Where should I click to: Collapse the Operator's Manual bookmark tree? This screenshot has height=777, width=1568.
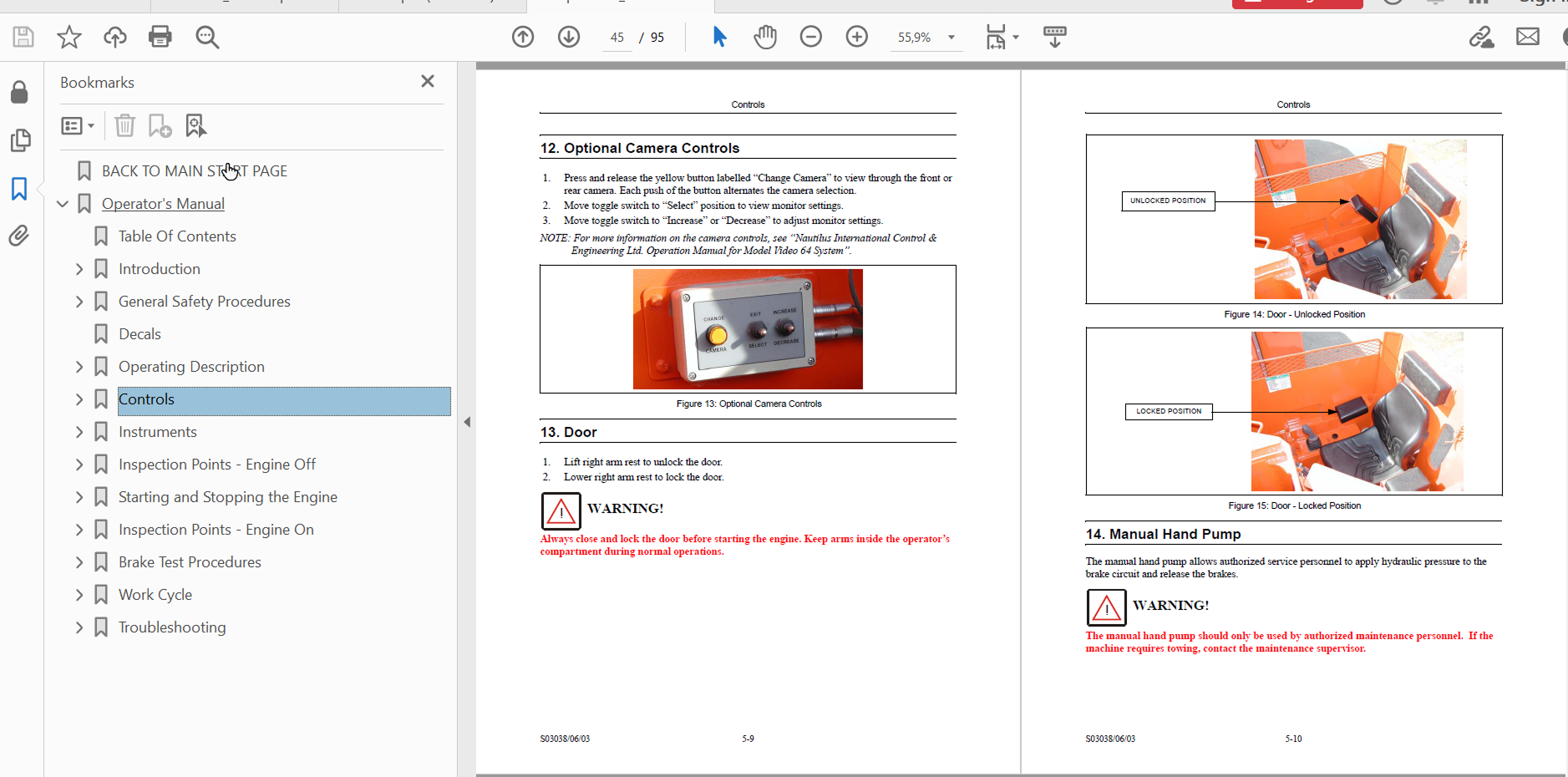coord(63,204)
